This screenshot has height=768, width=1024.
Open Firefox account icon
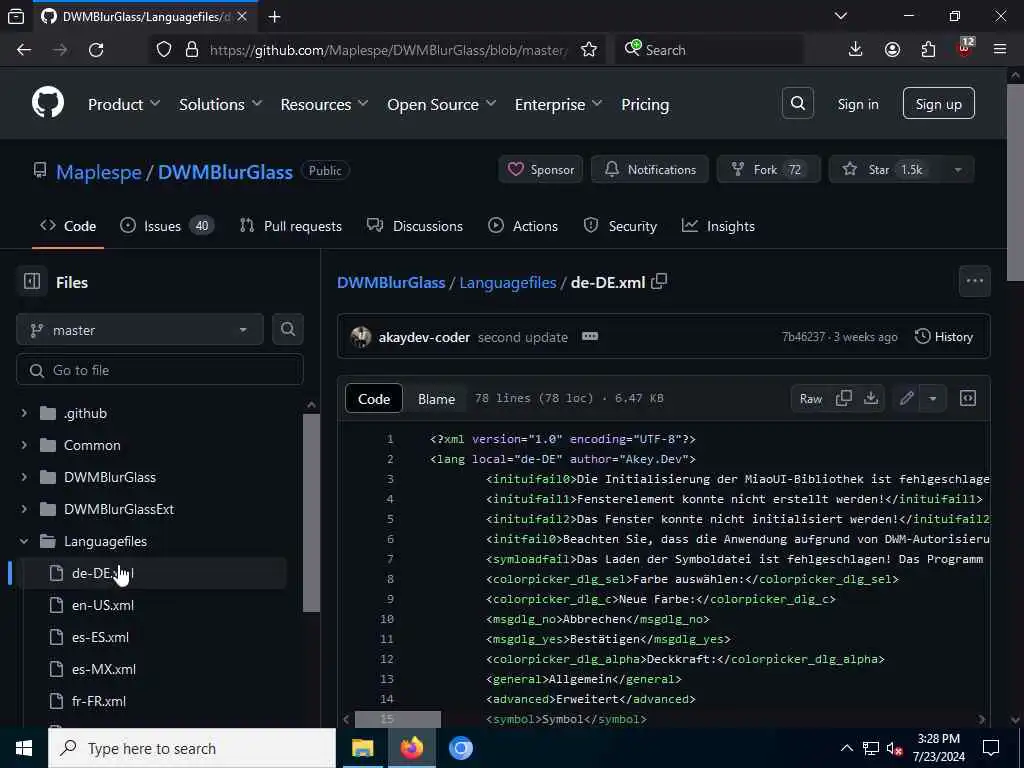892,50
